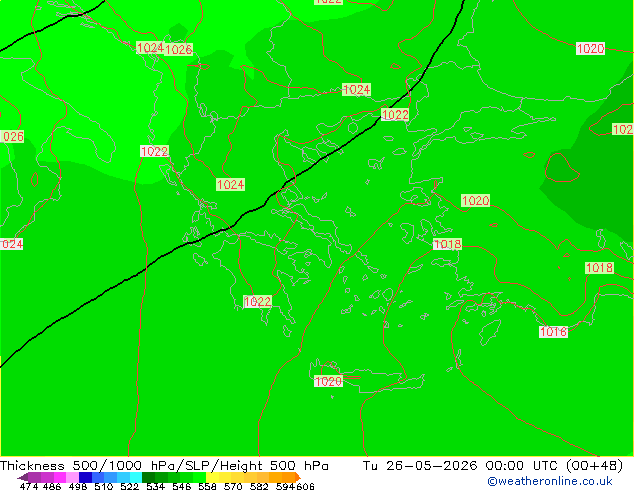Viewport: 634px width, 490px height.
Task: Click the dark green legend swatch above 534
Action: (x=148, y=477)
